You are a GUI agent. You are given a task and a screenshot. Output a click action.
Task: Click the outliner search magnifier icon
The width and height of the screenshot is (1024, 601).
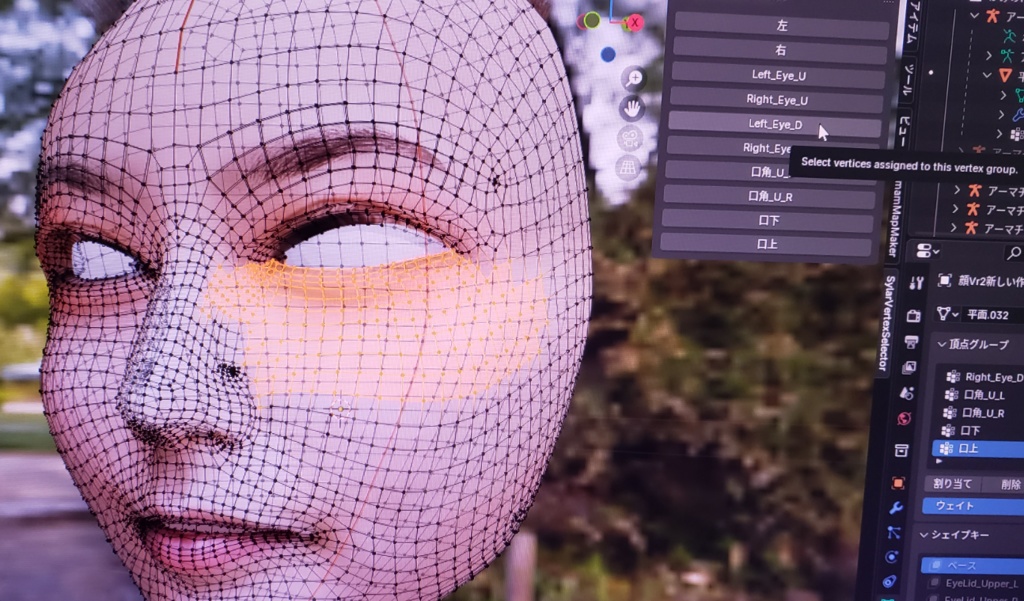tap(1014, 253)
